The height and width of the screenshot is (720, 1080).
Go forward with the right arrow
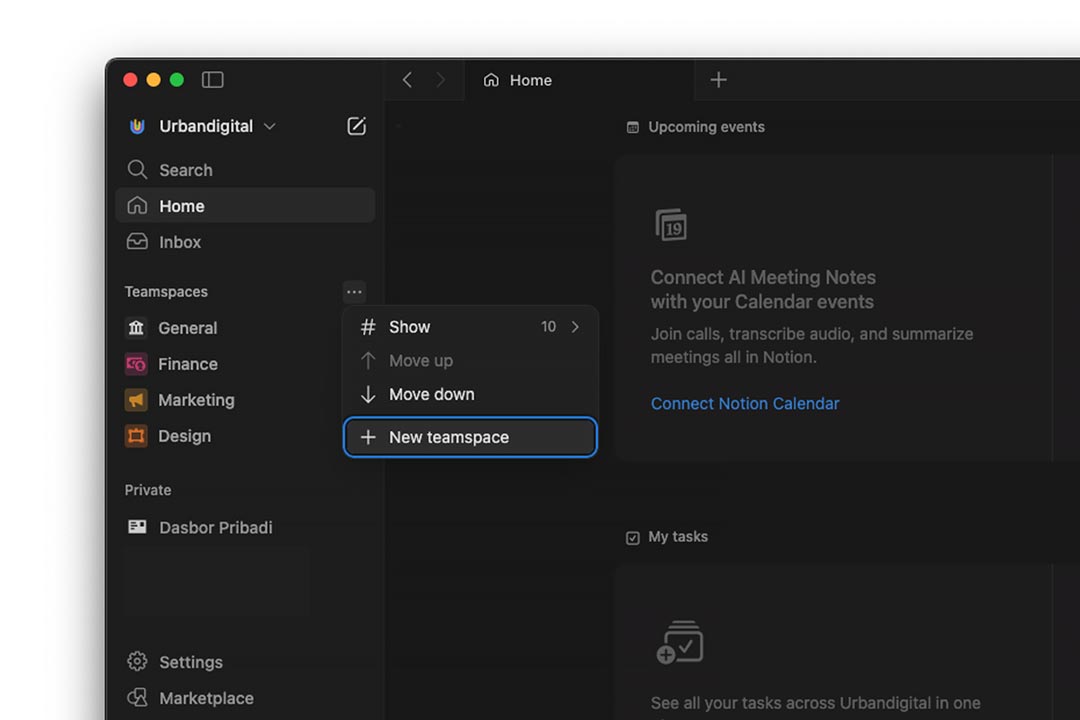[x=440, y=80]
